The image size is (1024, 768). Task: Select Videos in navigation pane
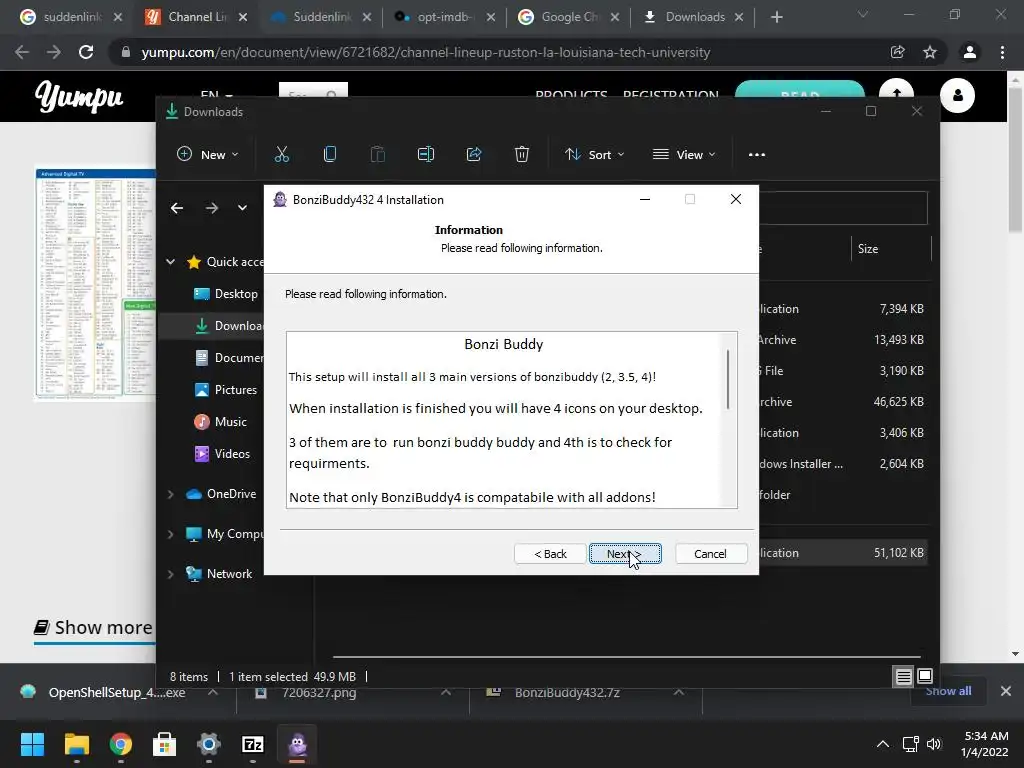coord(222,454)
